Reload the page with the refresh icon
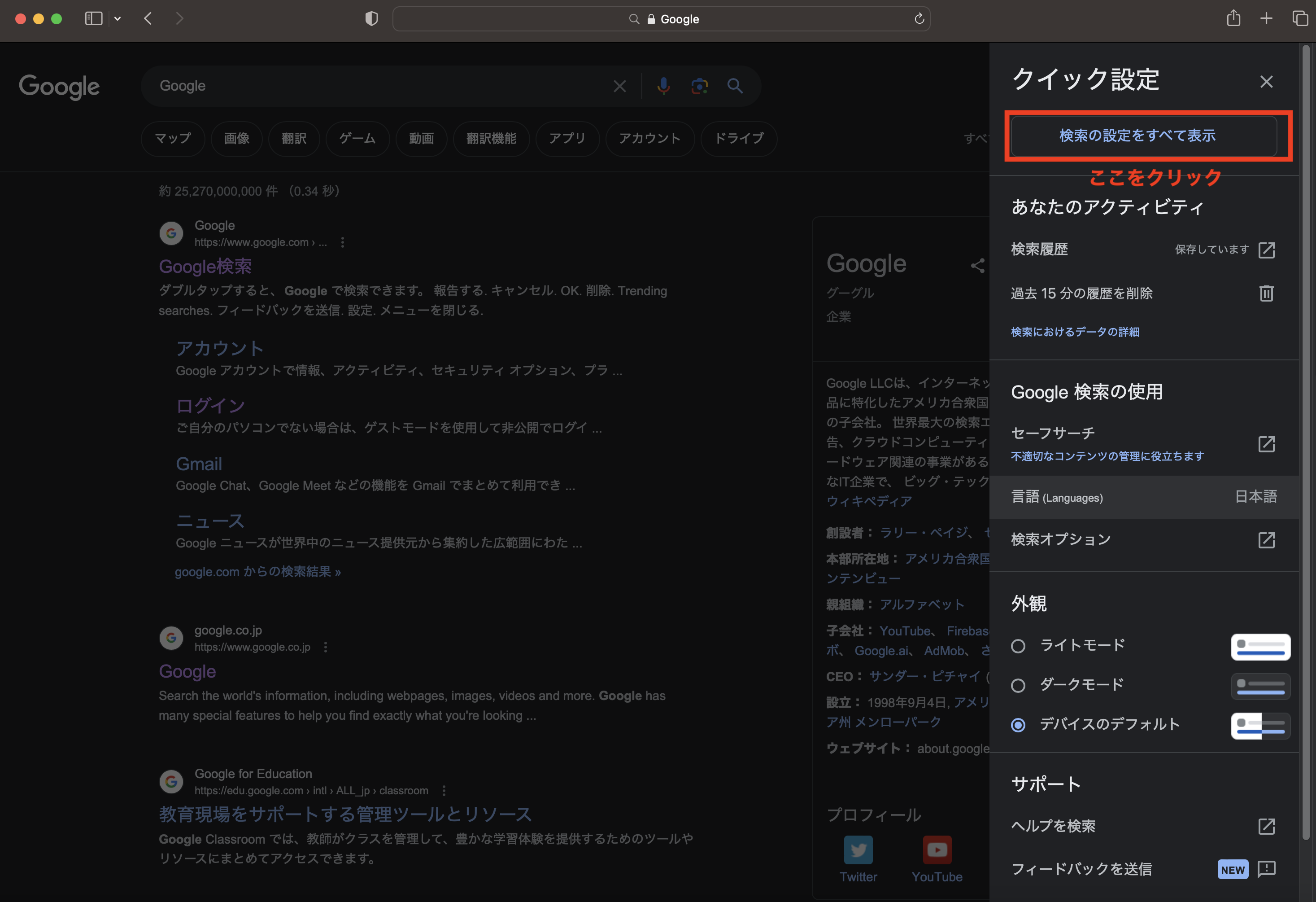This screenshot has height=902, width=1316. point(919,19)
